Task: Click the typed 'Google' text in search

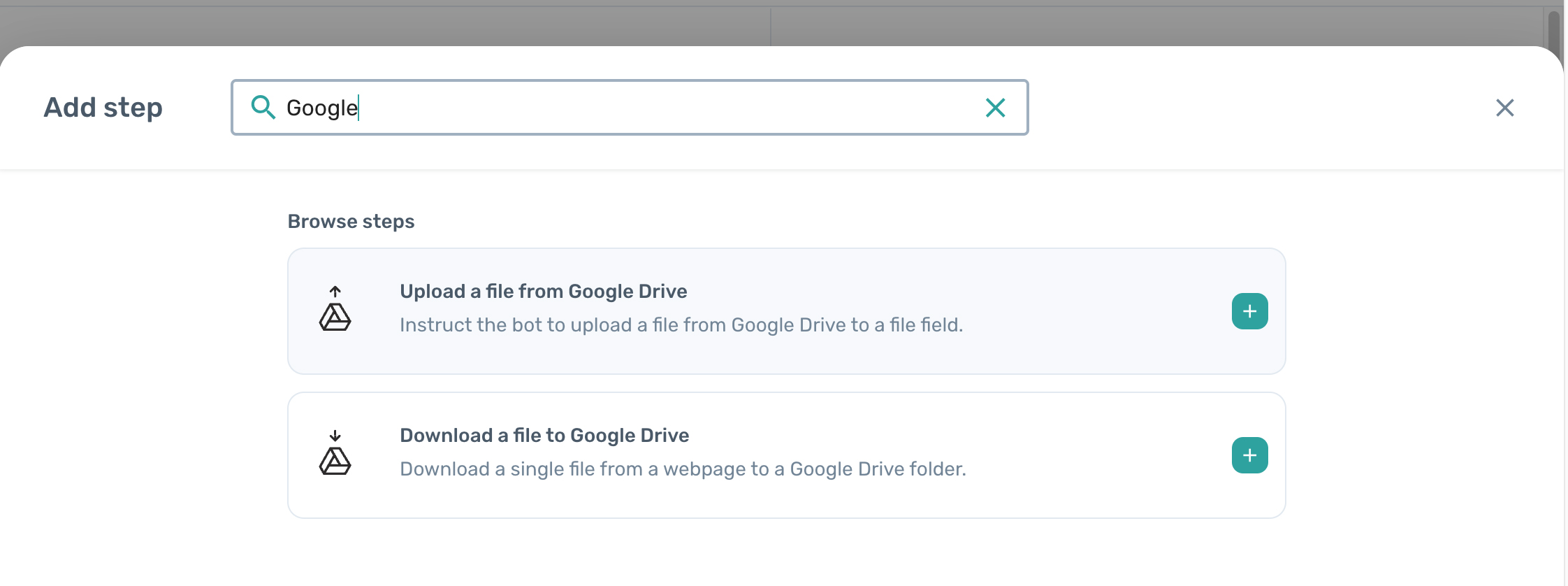Action: (321, 108)
